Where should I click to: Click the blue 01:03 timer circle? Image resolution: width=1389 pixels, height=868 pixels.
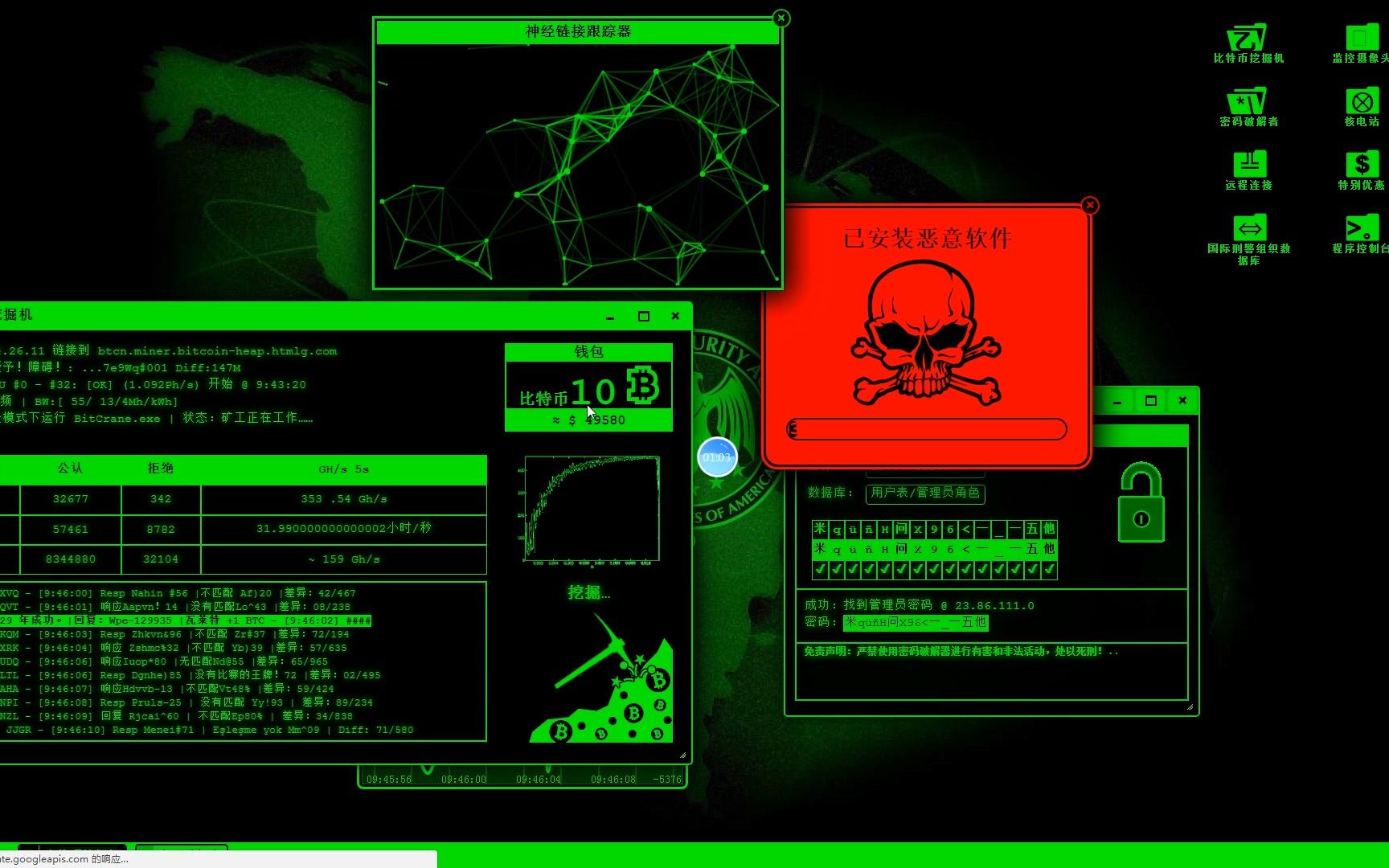[x=717, y=457]
